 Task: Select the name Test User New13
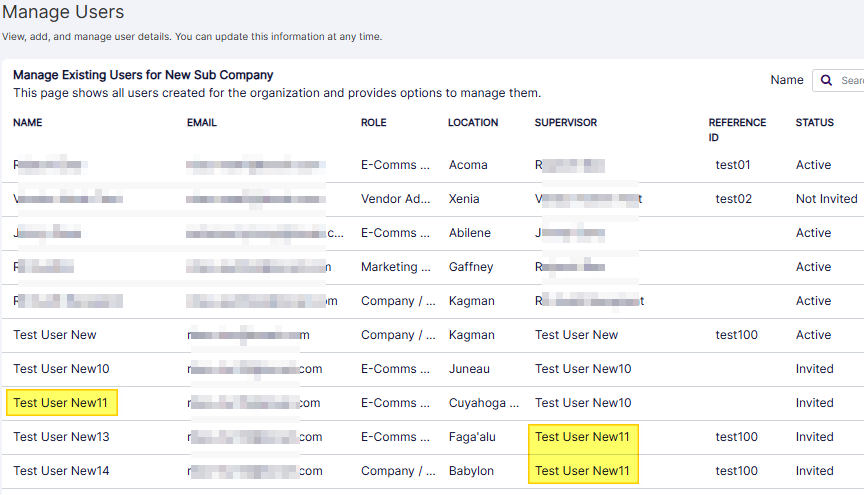[61, 437]
